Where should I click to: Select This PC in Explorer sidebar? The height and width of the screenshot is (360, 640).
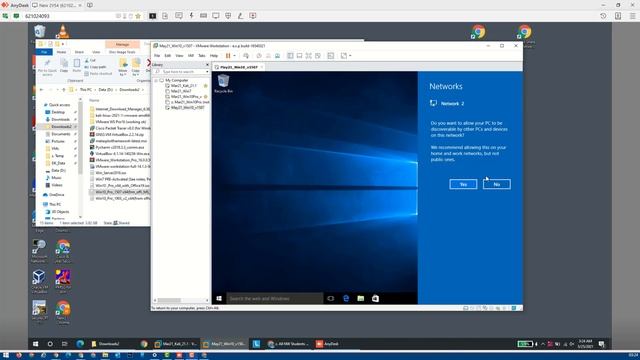click(x=52, y=204)
